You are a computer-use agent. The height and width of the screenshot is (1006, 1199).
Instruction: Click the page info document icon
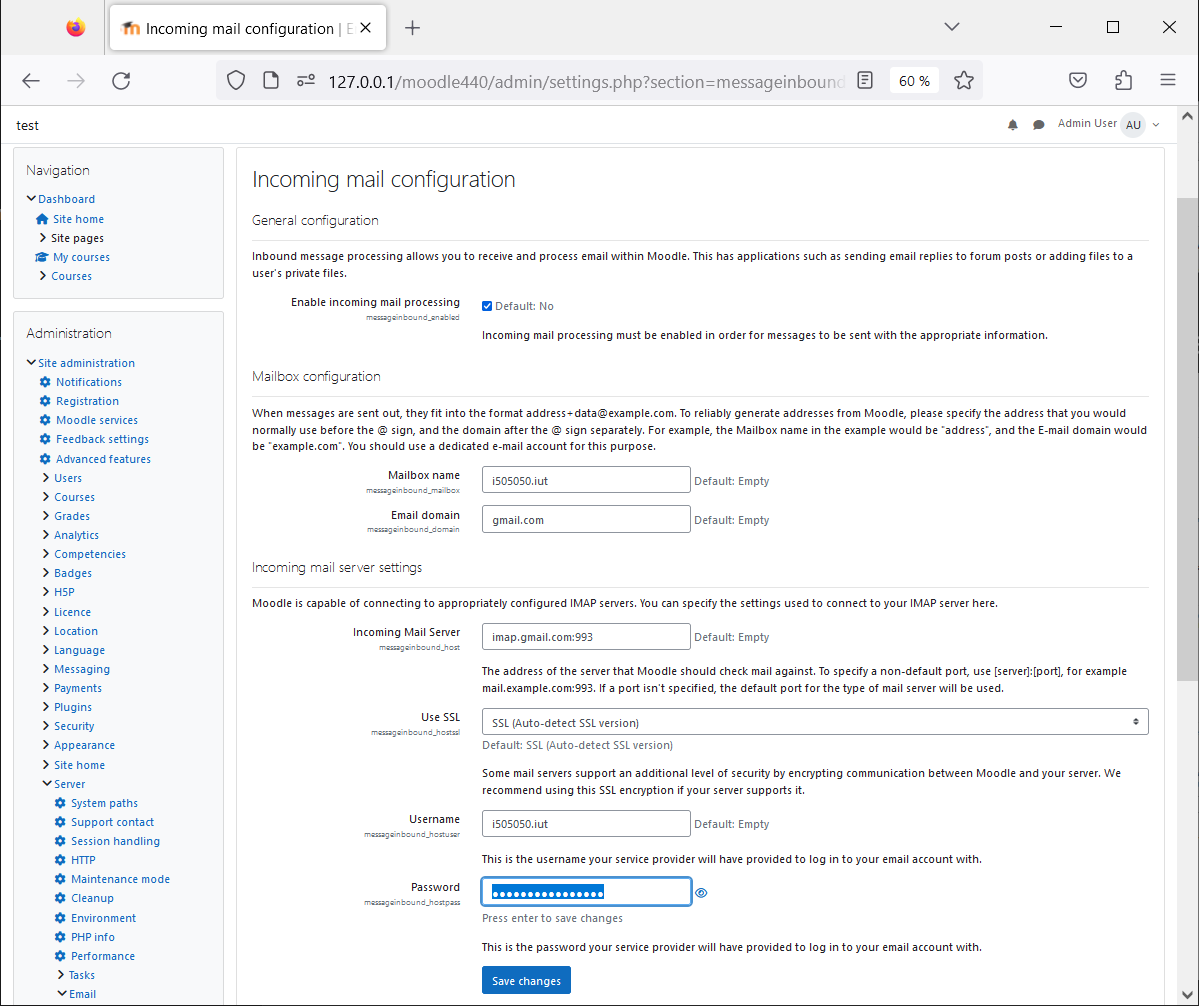(x=271, y=80)
